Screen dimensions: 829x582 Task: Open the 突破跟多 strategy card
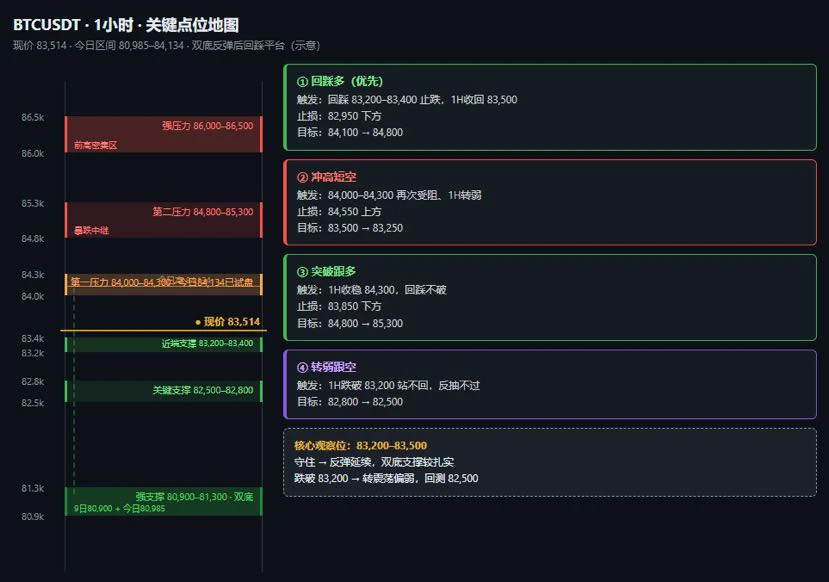[550, 298]
